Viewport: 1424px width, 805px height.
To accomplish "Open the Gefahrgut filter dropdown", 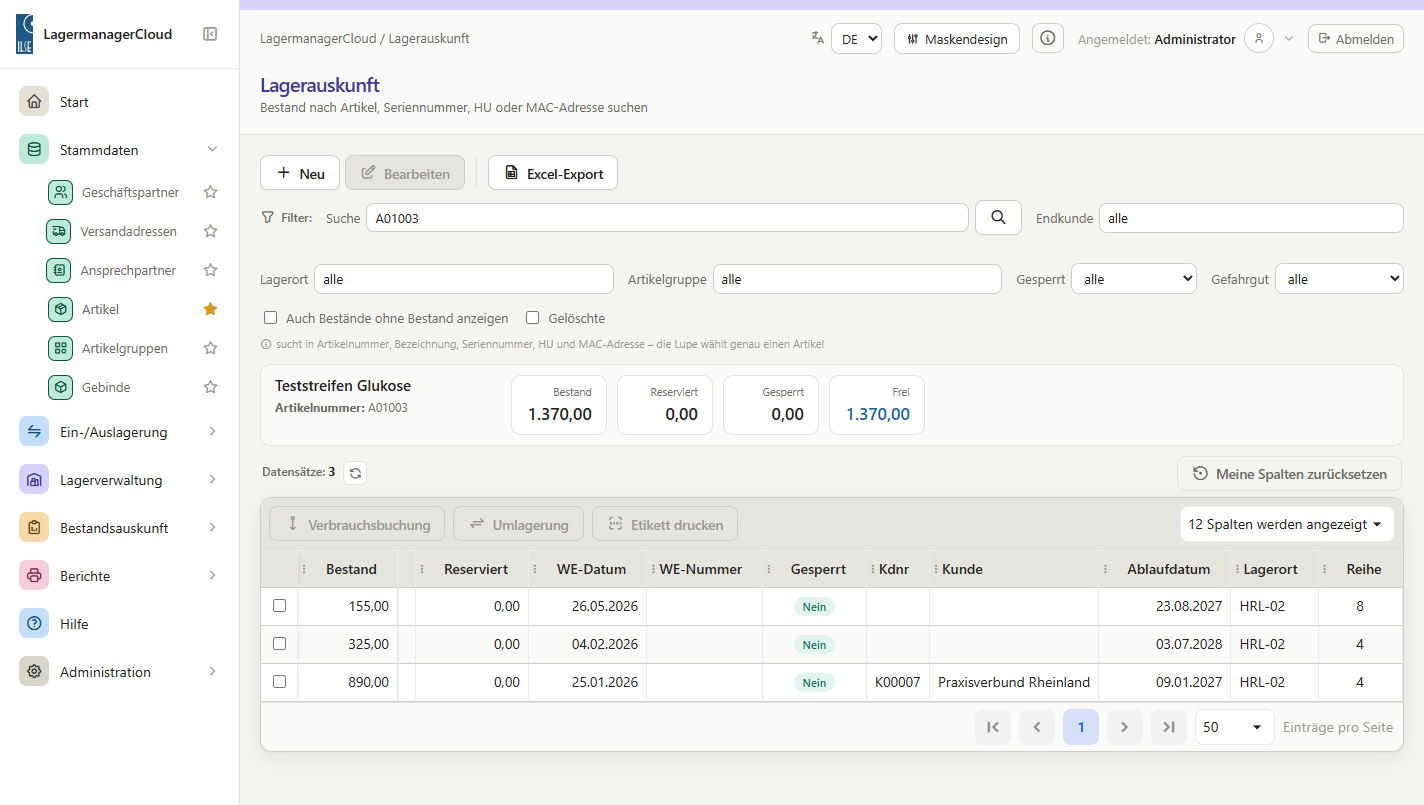I will (x=1339, y=279).
